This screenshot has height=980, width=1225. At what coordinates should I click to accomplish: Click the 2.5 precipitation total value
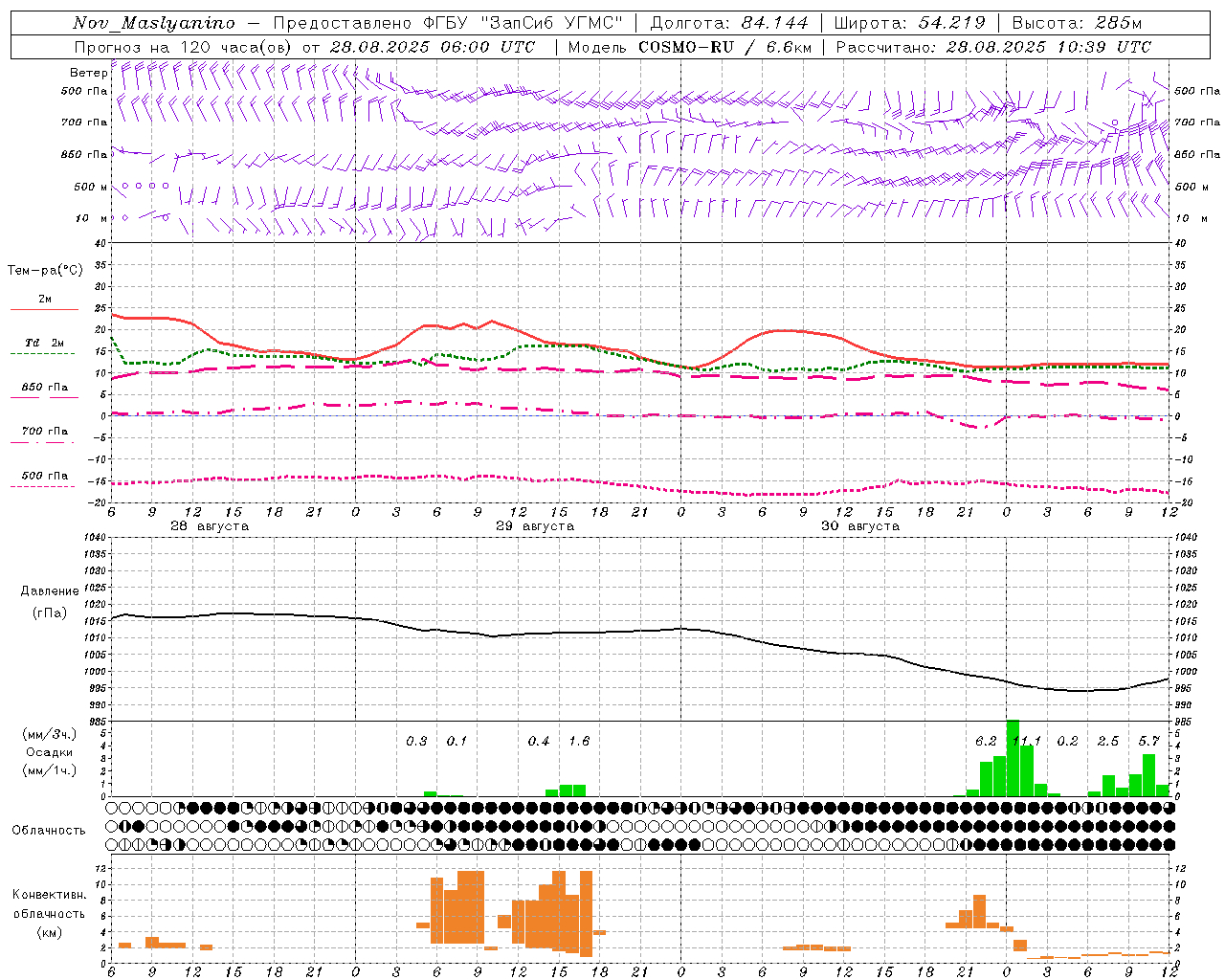(1108, 742)
